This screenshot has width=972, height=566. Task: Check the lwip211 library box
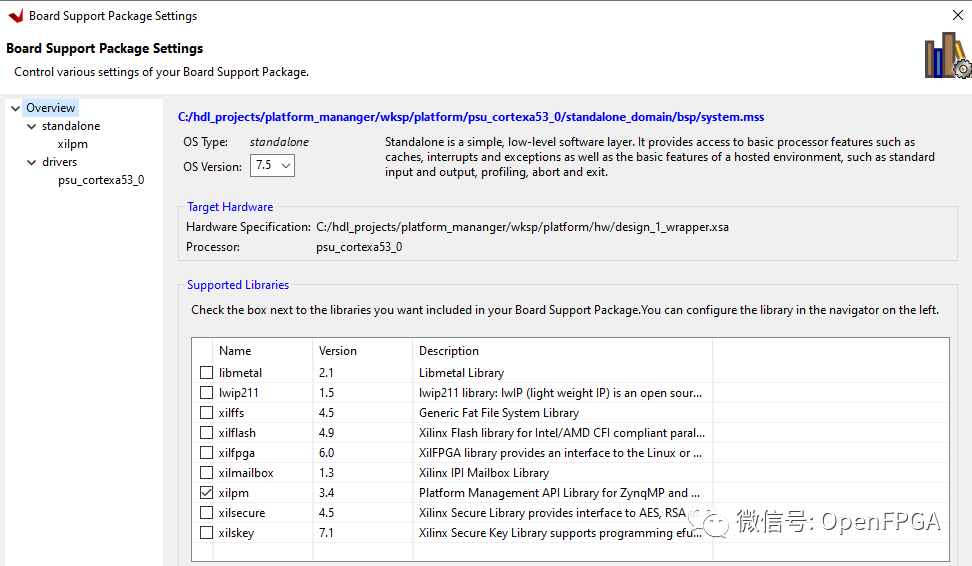[206, 393]
